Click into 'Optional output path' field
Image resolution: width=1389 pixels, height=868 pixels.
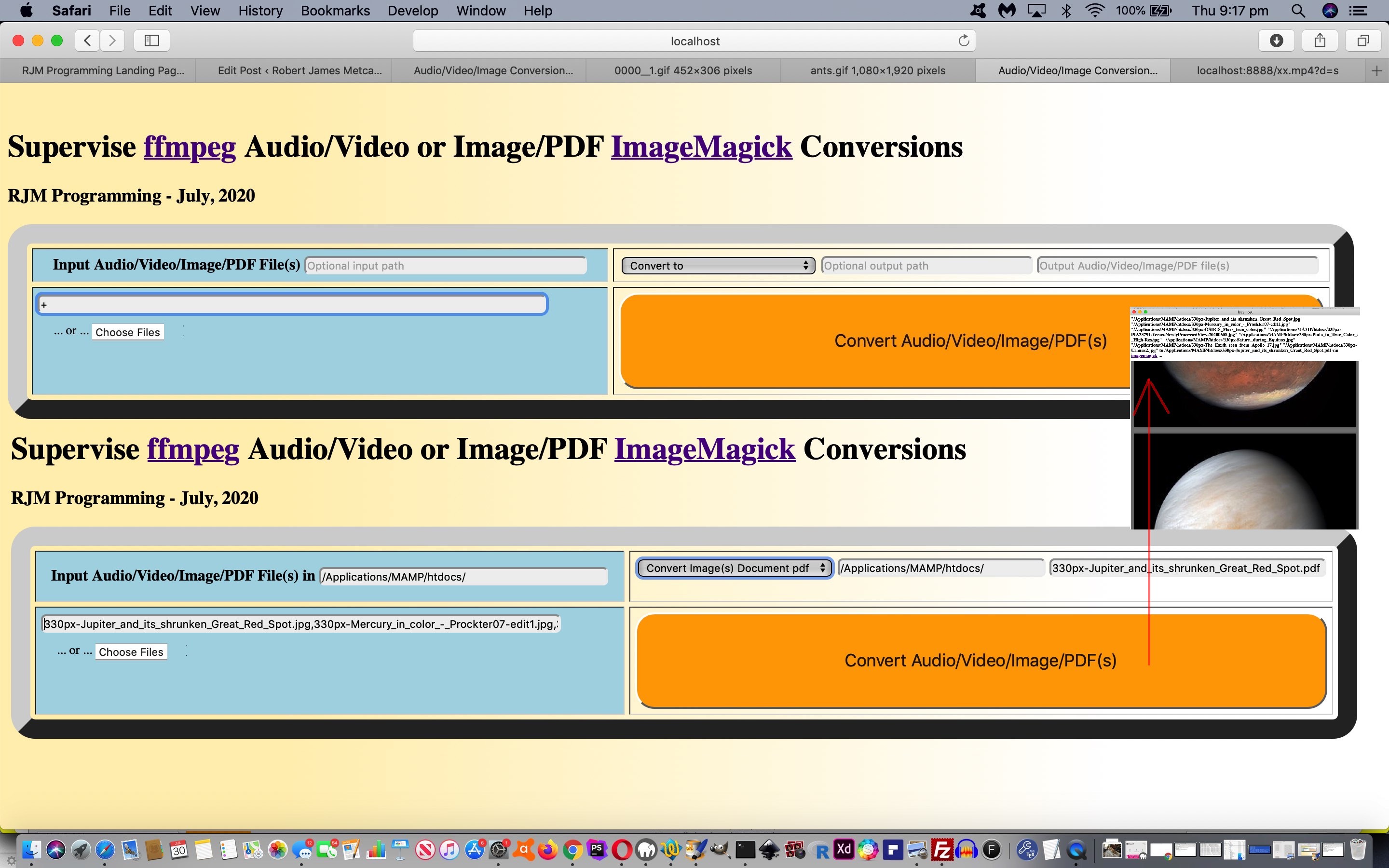926,266
